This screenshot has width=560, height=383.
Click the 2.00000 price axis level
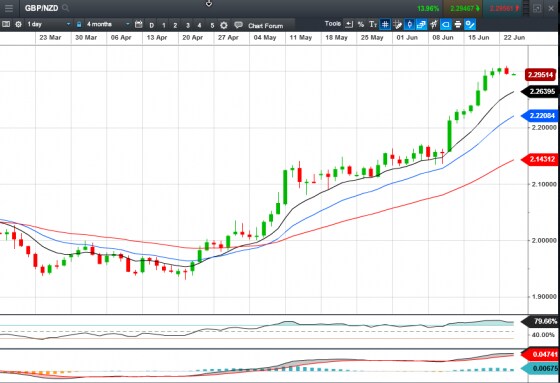tap(544, 240)
